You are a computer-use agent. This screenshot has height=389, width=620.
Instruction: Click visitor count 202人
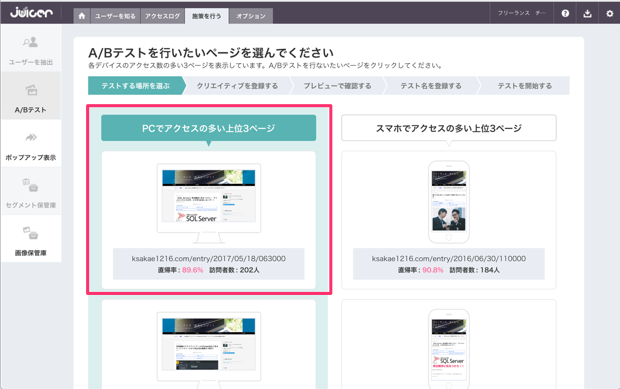(x=250, y=270)
